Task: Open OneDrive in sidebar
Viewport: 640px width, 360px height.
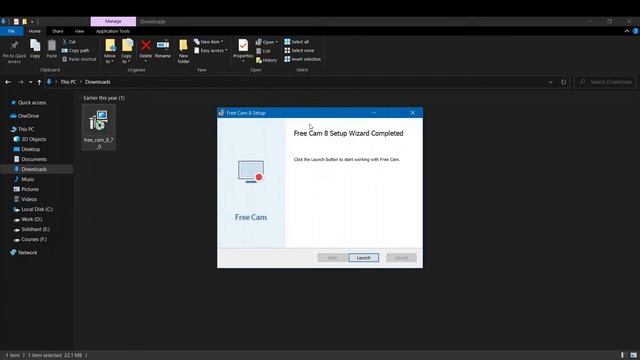Action: (24, 116)
